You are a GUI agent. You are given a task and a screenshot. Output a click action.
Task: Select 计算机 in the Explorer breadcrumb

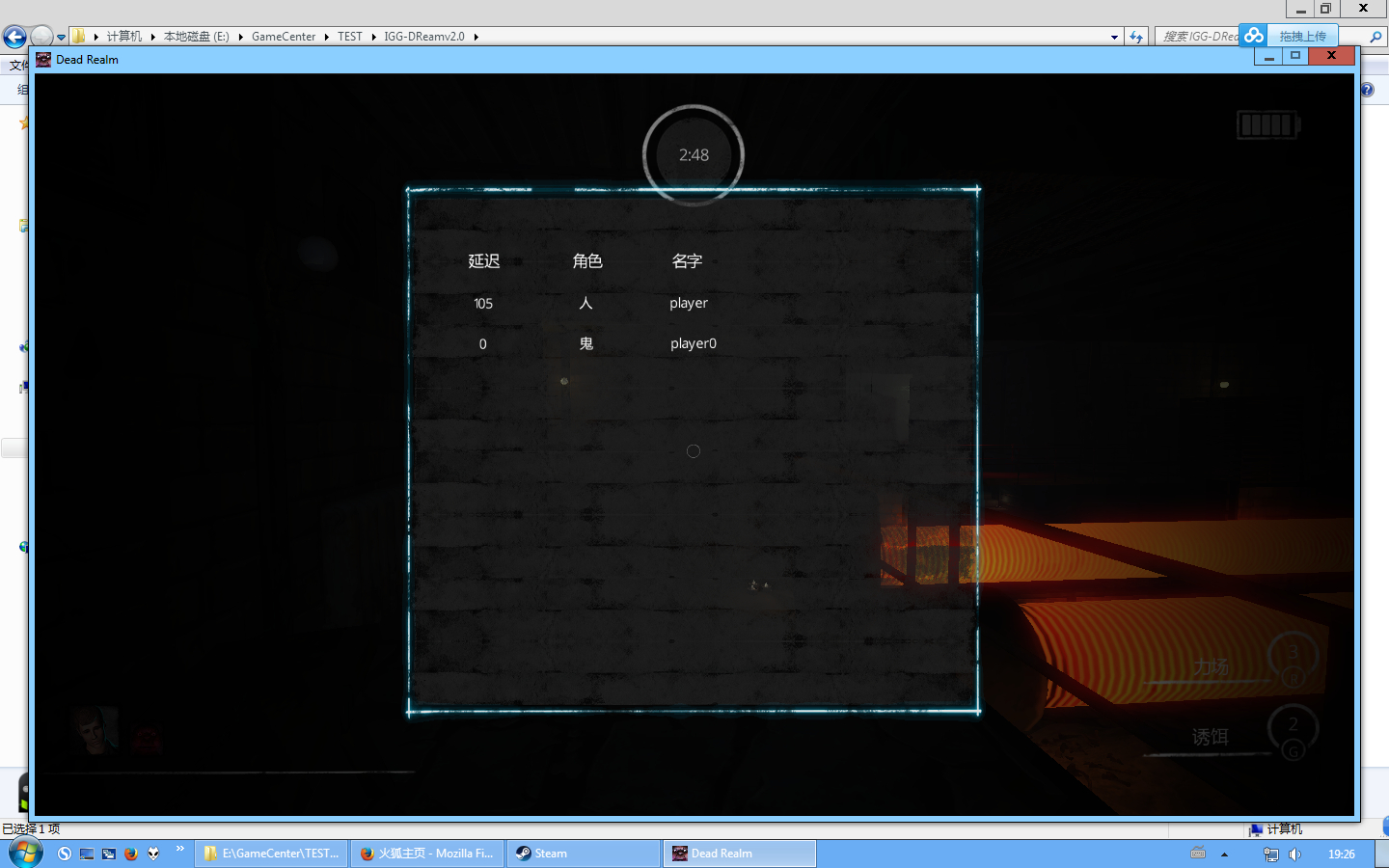[x=124, y=37]
